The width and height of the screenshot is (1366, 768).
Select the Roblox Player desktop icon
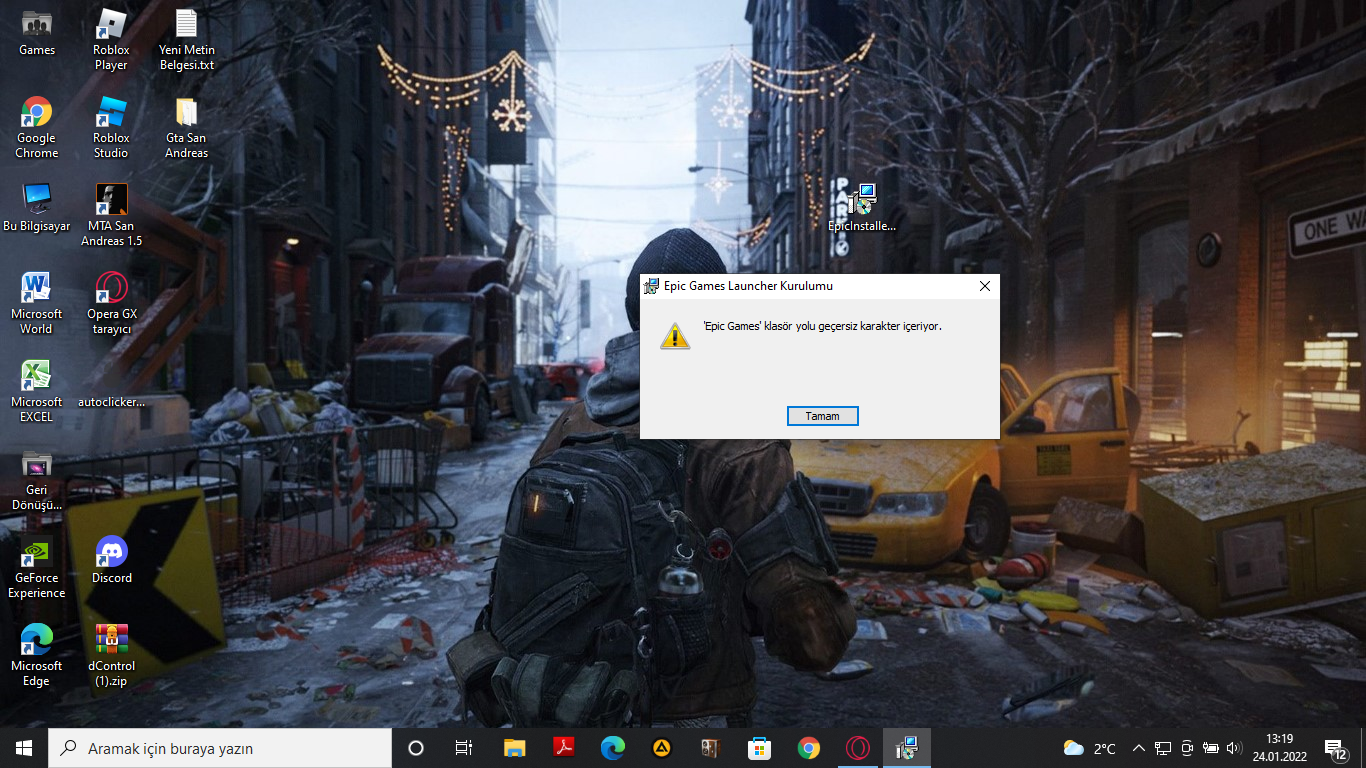[111, 40]
